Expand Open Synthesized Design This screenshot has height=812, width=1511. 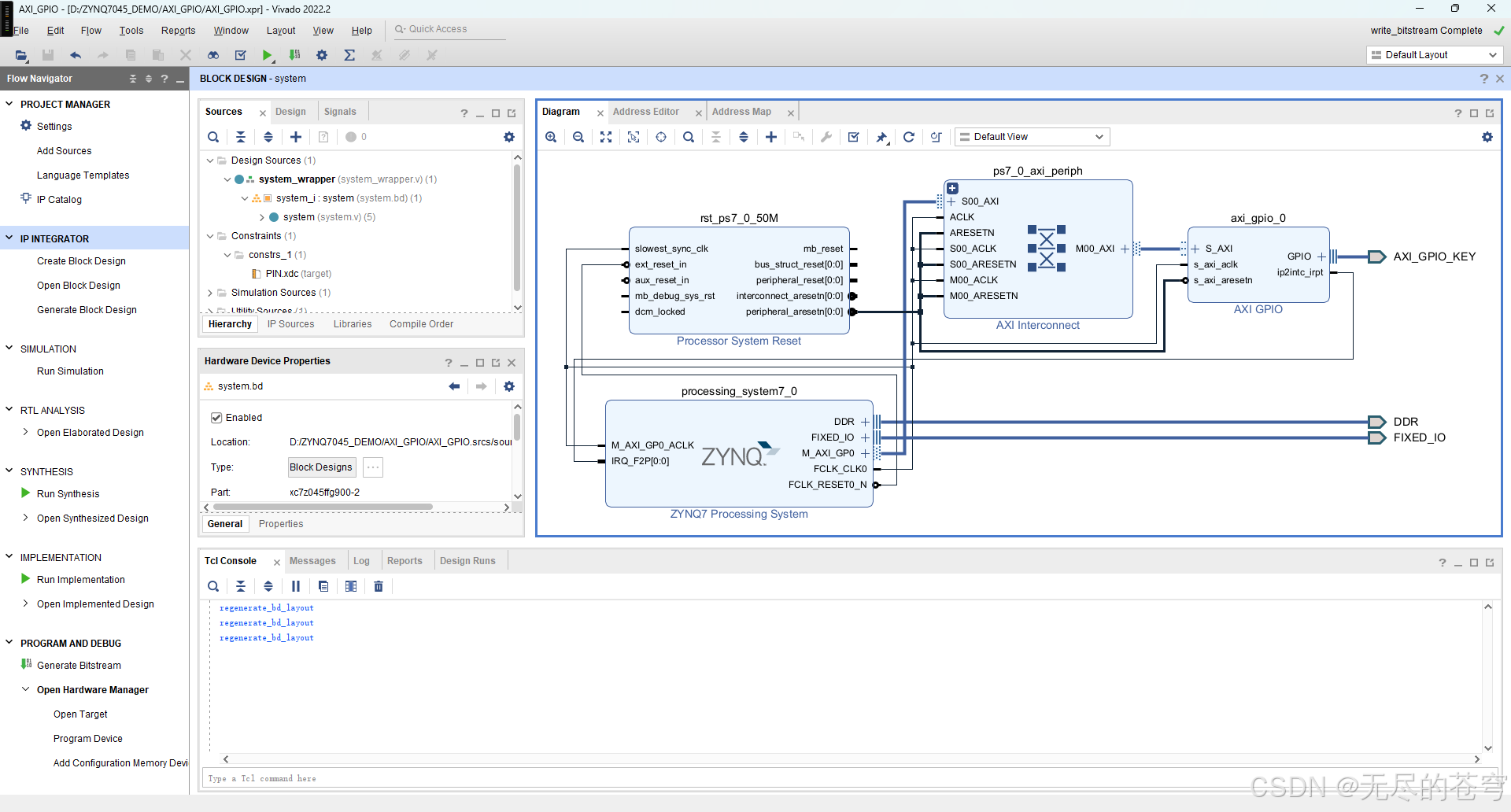26,518
